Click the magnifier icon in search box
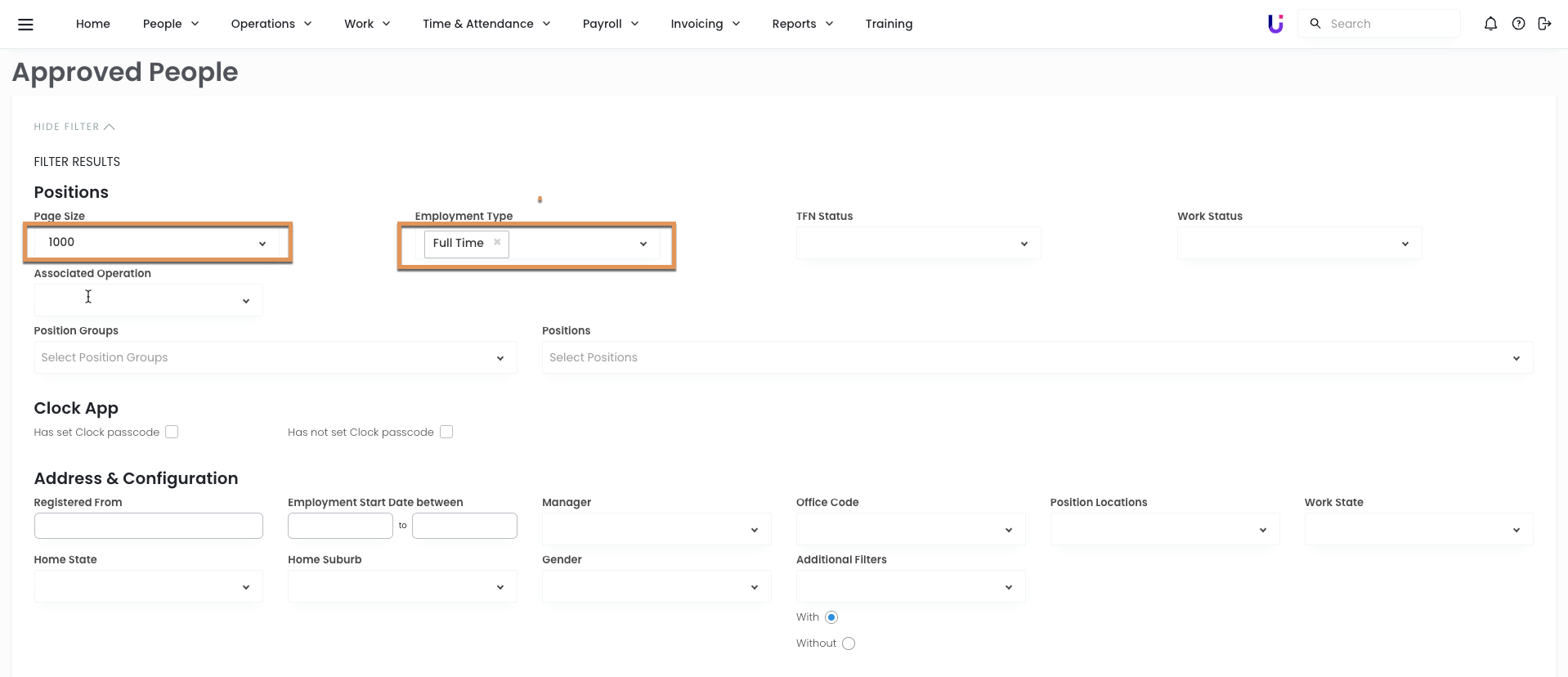The height and width of the screenshot is (677, 1568). click(x=1315, y=24)
